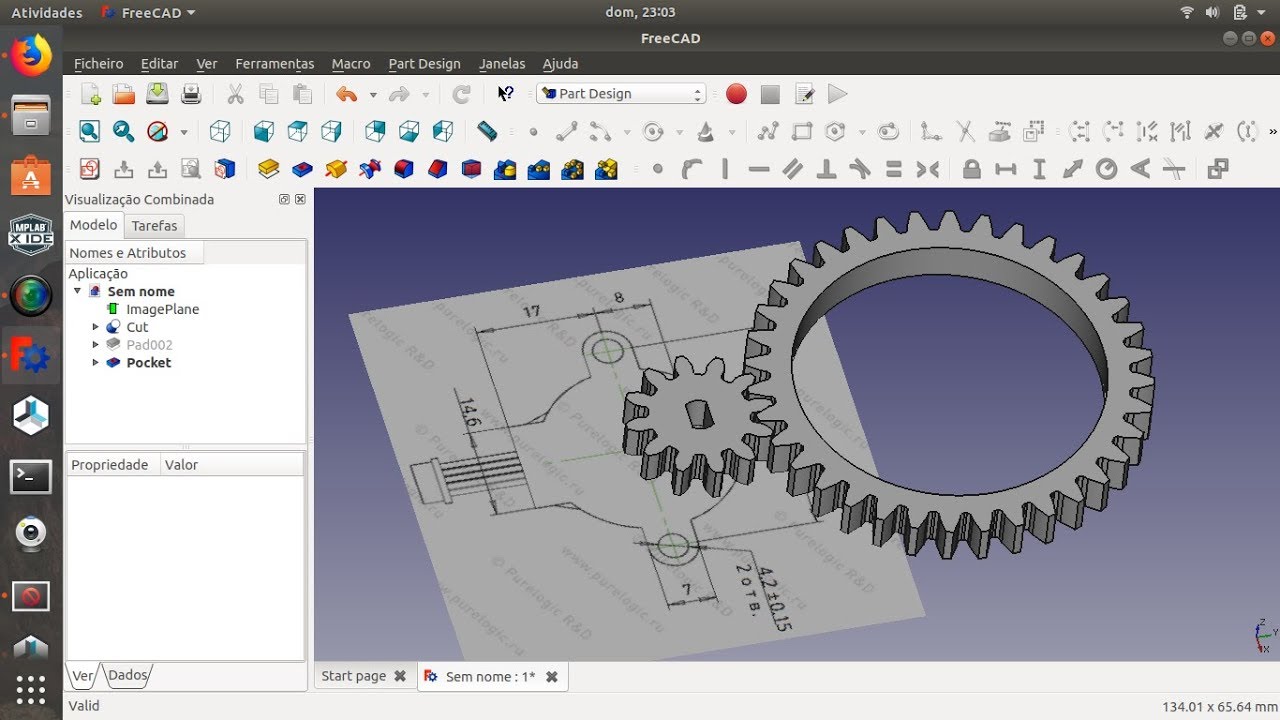The image size is (1280, 720).
Task: Open the Ficheiro menu
Action: click(99, 63)
